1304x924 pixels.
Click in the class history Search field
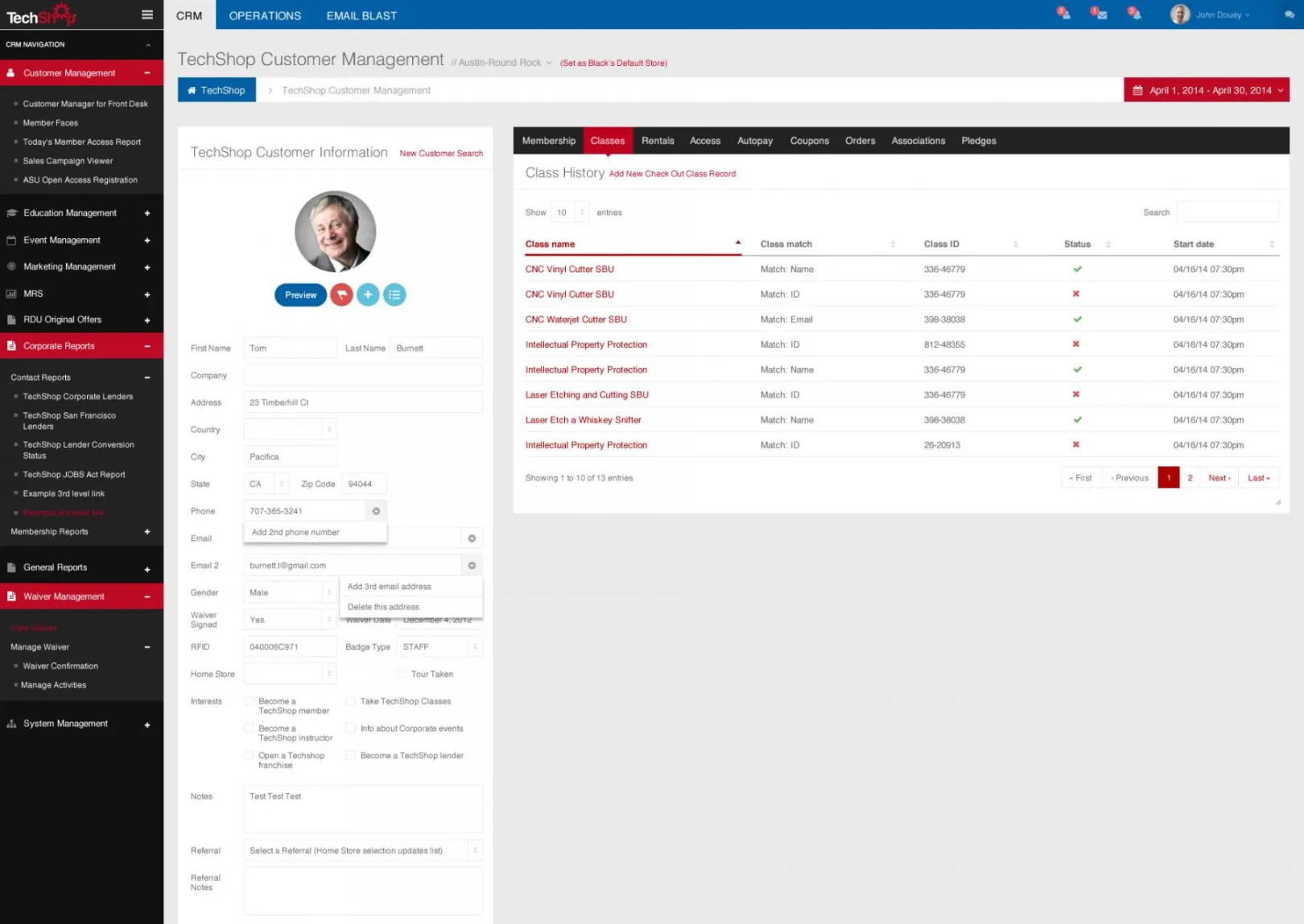[x=1228, y=212]
